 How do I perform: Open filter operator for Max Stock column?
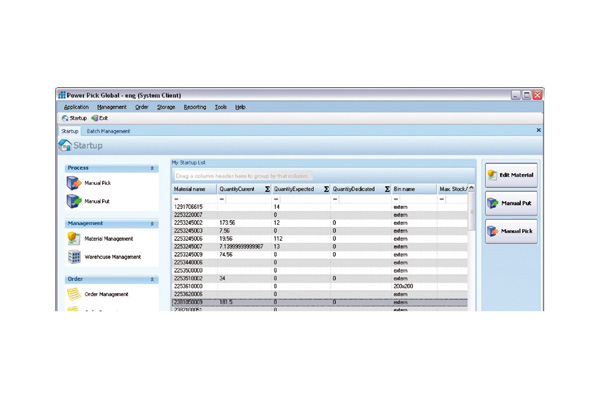pos(442,199)
